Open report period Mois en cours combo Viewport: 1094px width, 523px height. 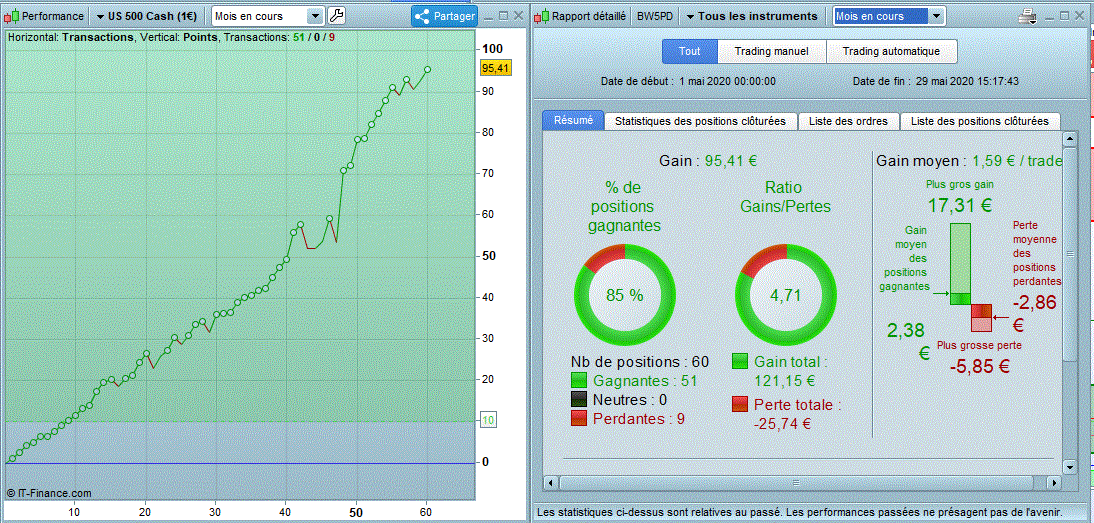tap(889, 16)
